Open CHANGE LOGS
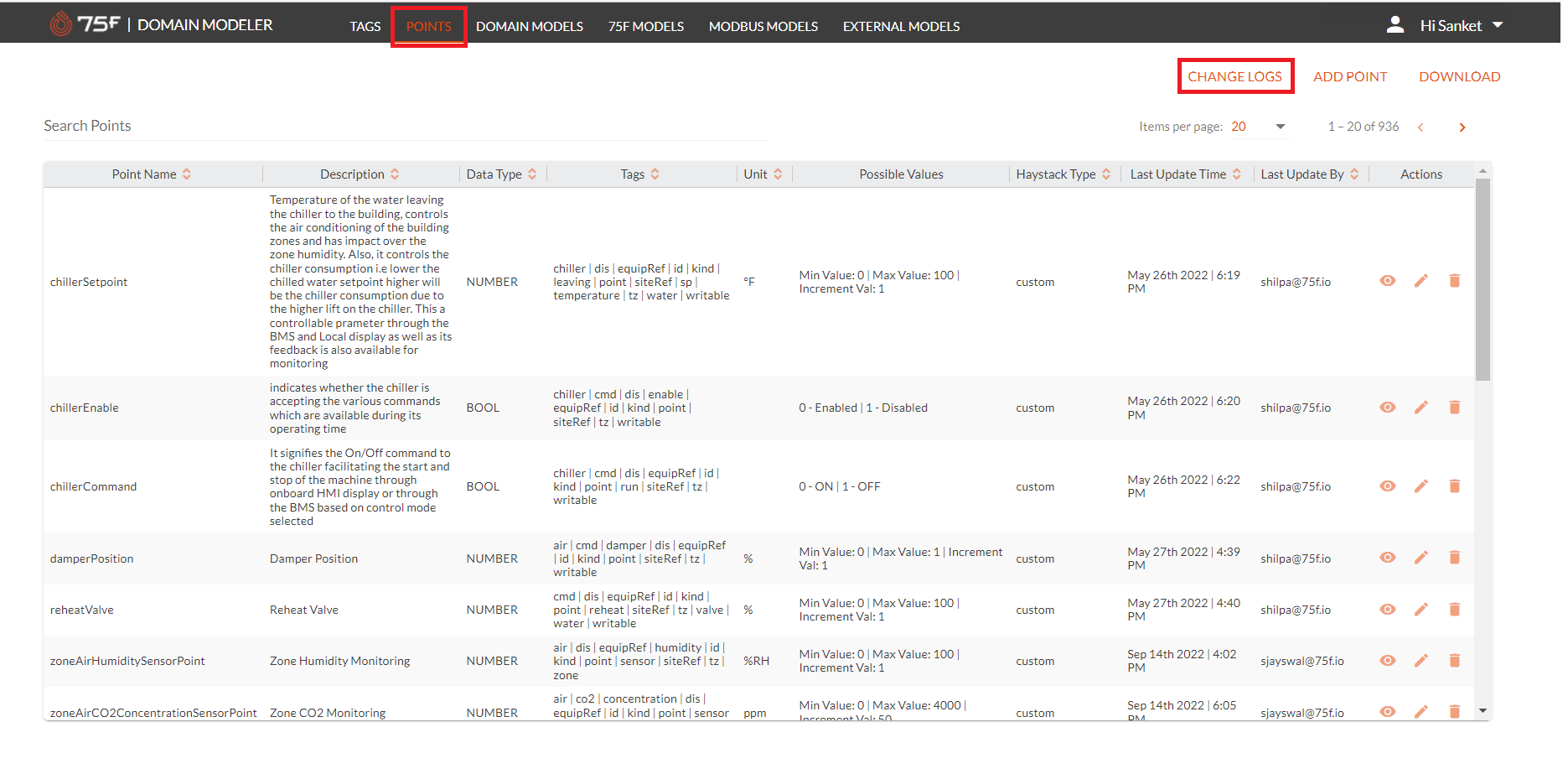The height and width of the screenshot is (774, 1568). (x=1235, y=76)
